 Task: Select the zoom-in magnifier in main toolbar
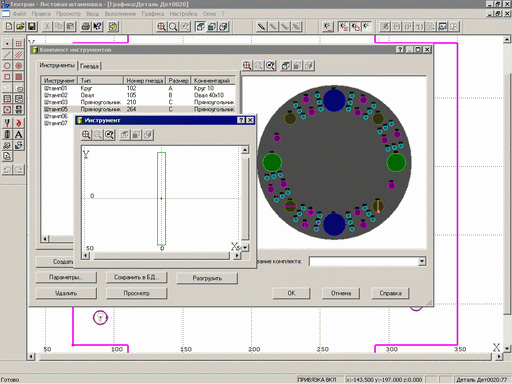coord(161,27)
